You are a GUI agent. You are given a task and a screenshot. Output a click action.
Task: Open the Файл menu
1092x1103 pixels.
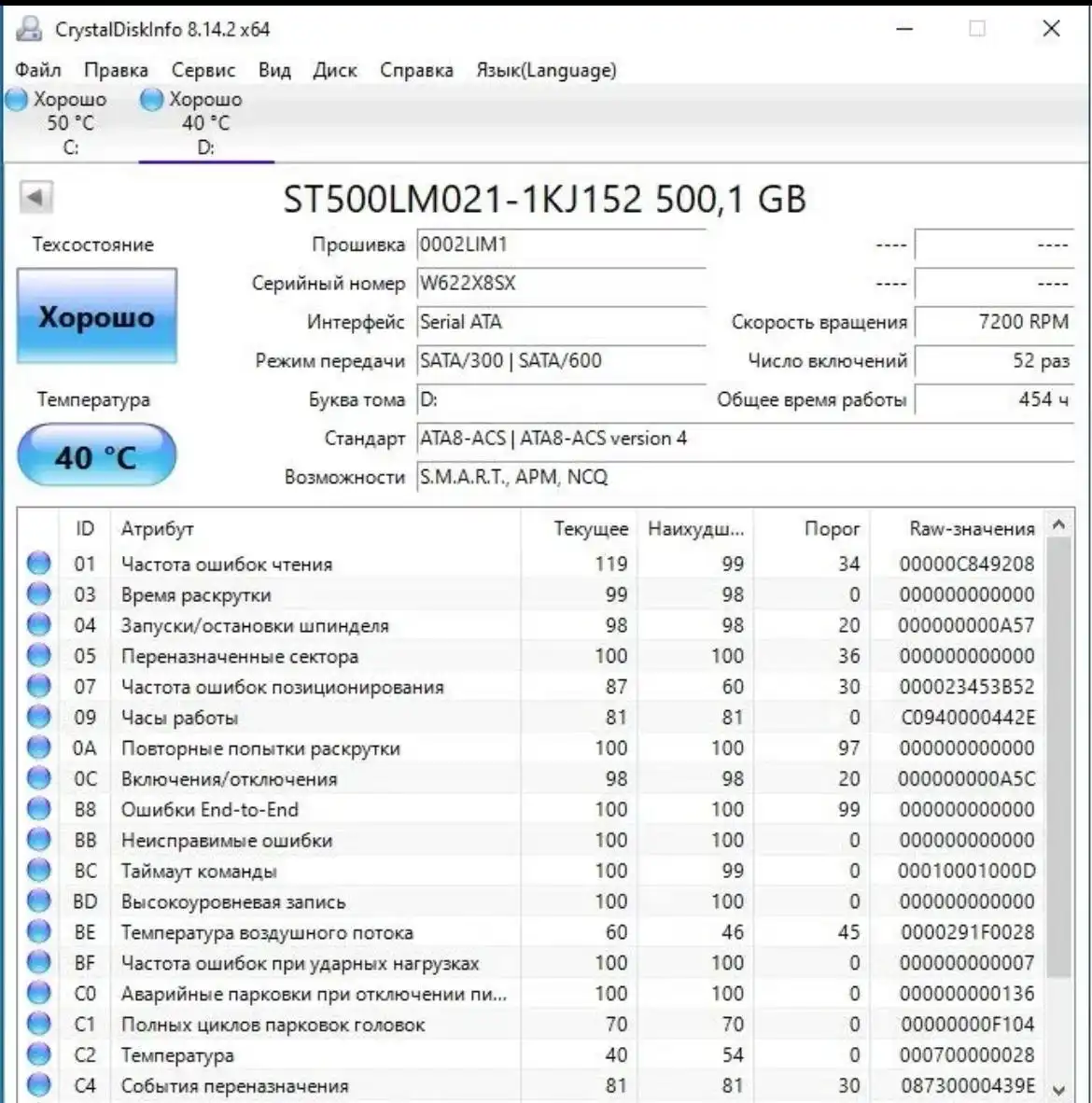click(x=38, y=70)
